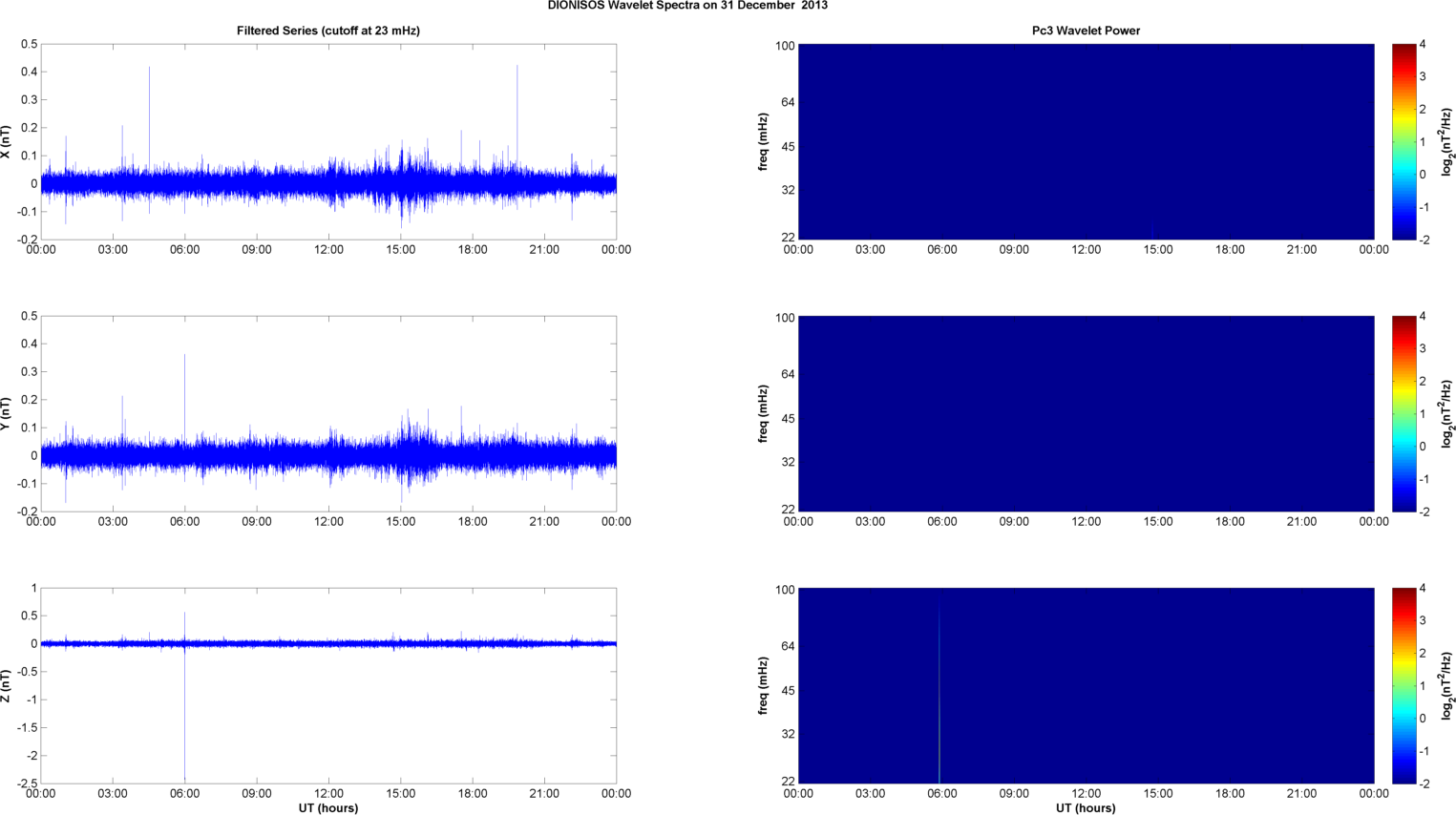The image size is (1456, 815).
Task: Click the '0.4' y-tick on the X series plot
Action: coord(29,73)
